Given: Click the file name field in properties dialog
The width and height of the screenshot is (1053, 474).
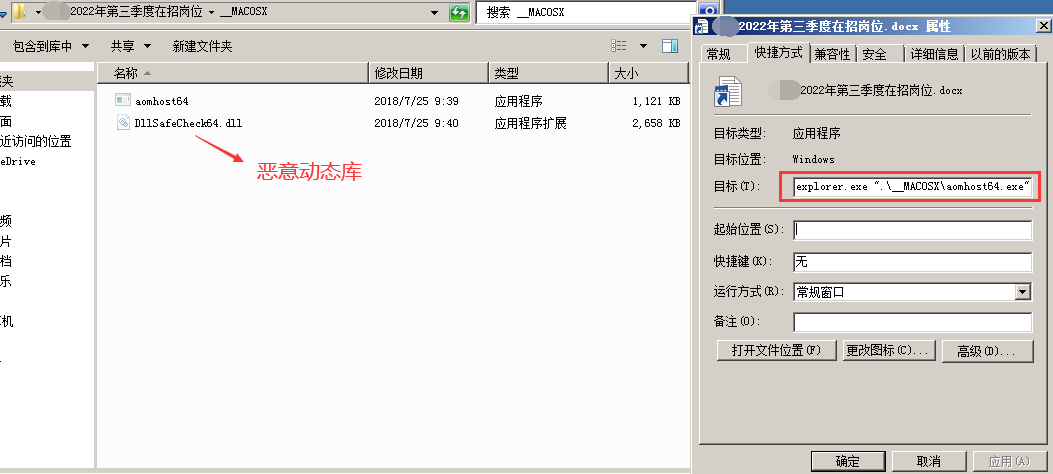Looking at the screenshot, I should click(881, 90).
